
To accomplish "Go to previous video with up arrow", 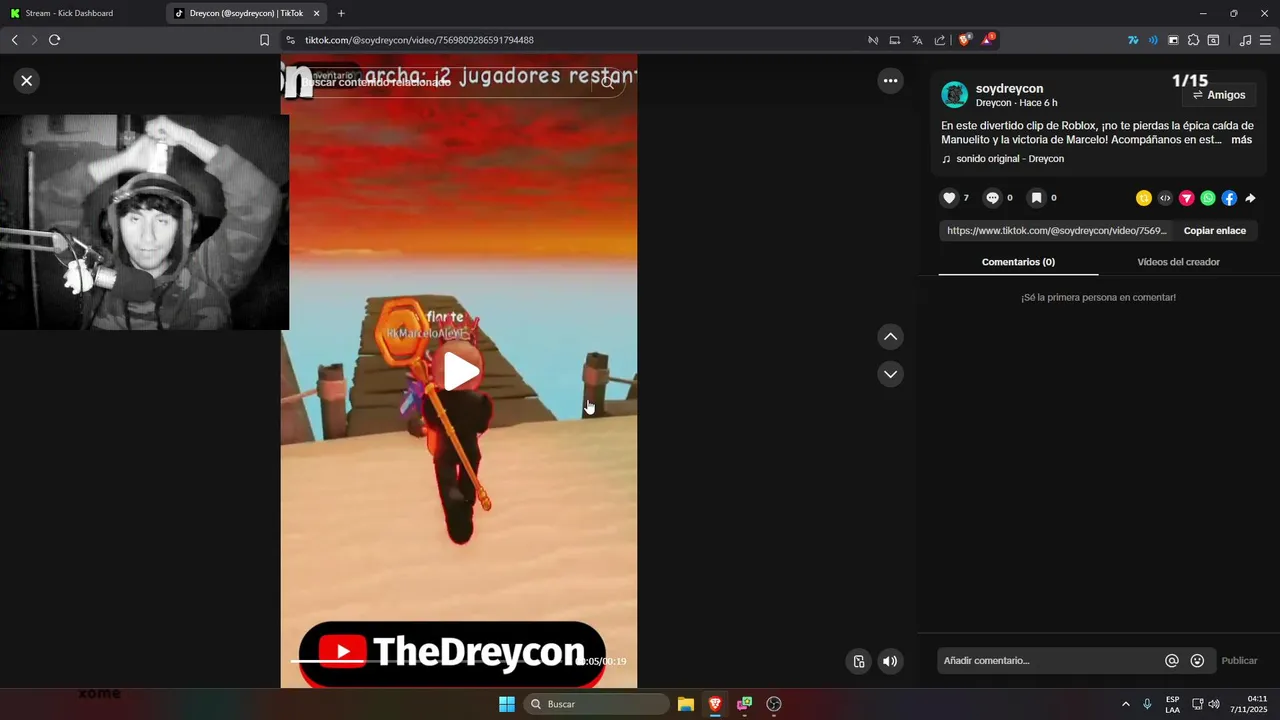I will click(890, 337).
